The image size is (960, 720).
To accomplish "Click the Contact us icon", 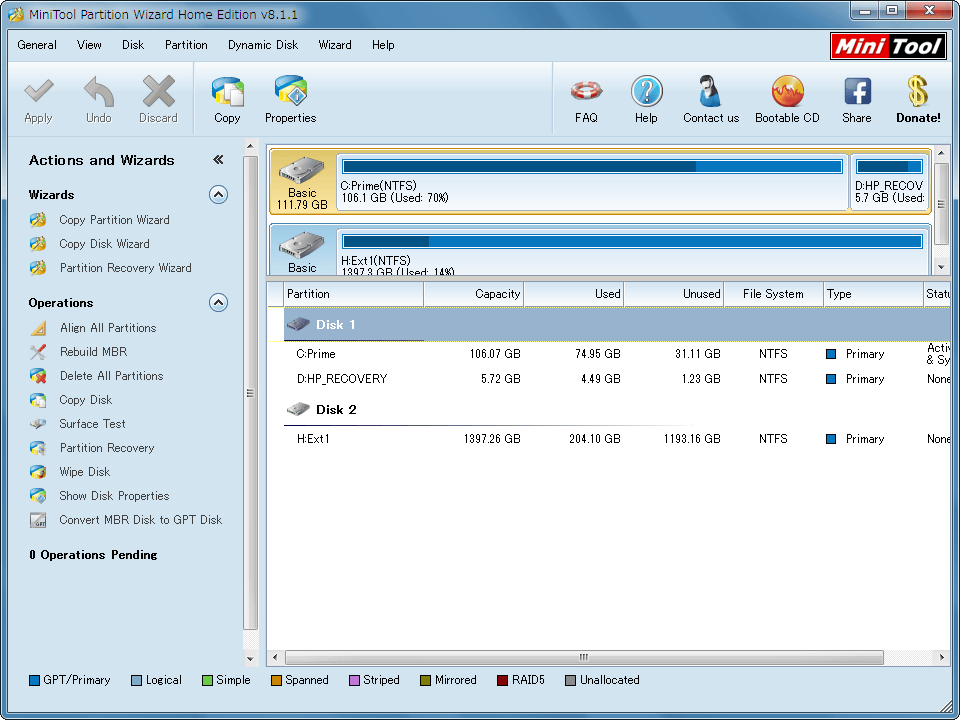I will (711, 91).
